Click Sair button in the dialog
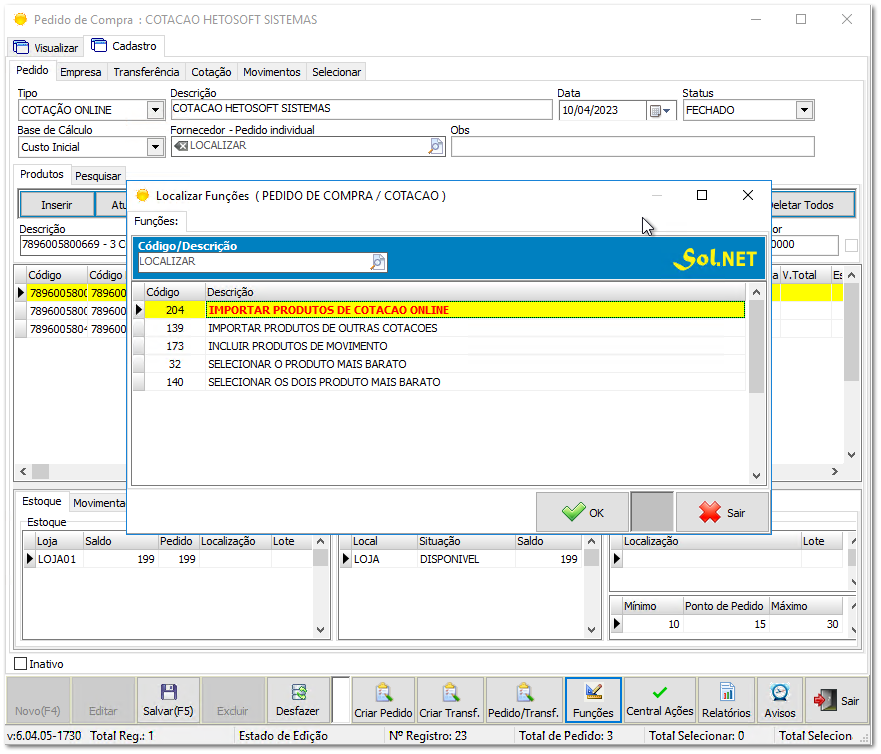Image resolution: width=881 pixels, height=754 pixels. [x=722, y=512]
